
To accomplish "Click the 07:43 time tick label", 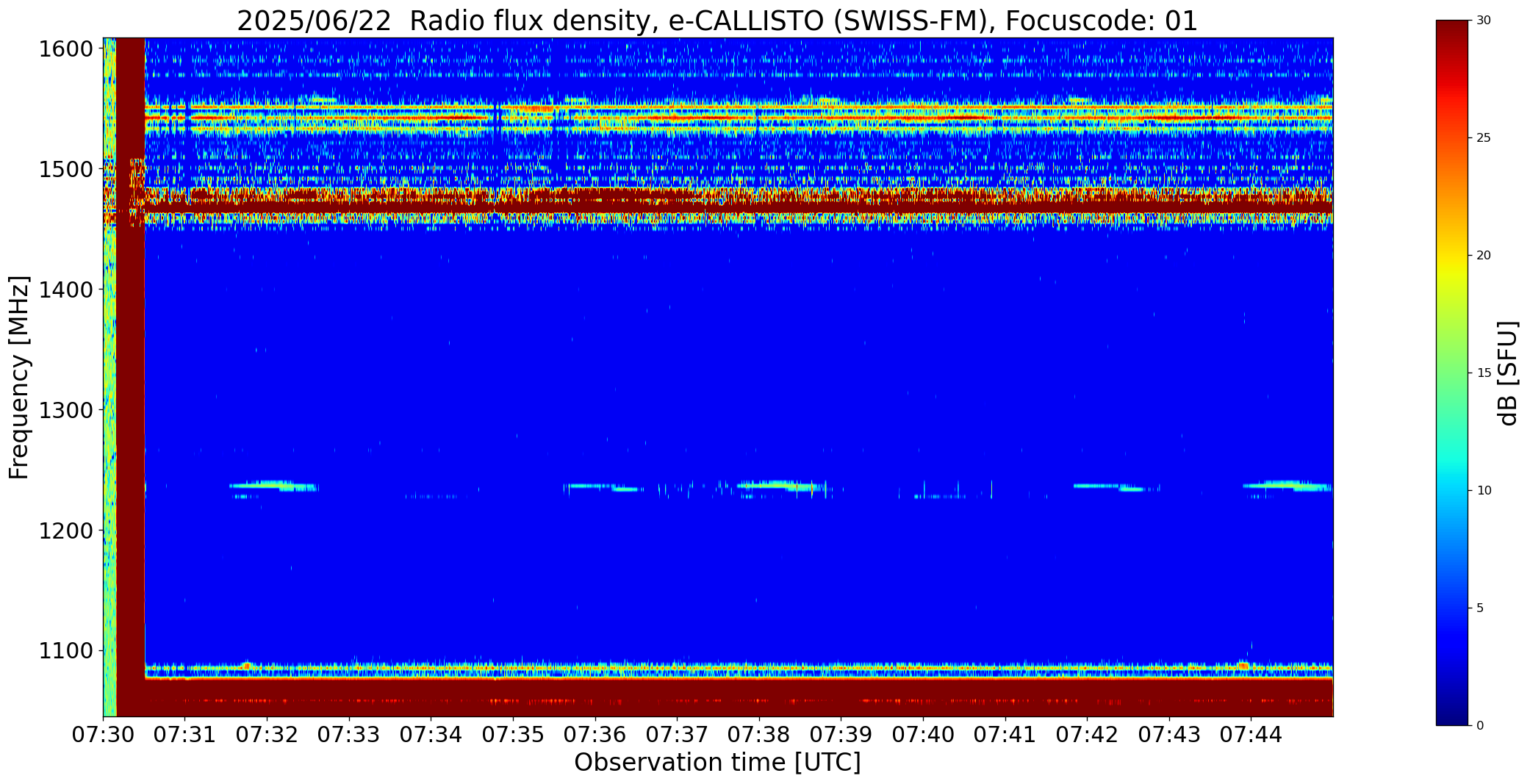I will (1169, 735).
